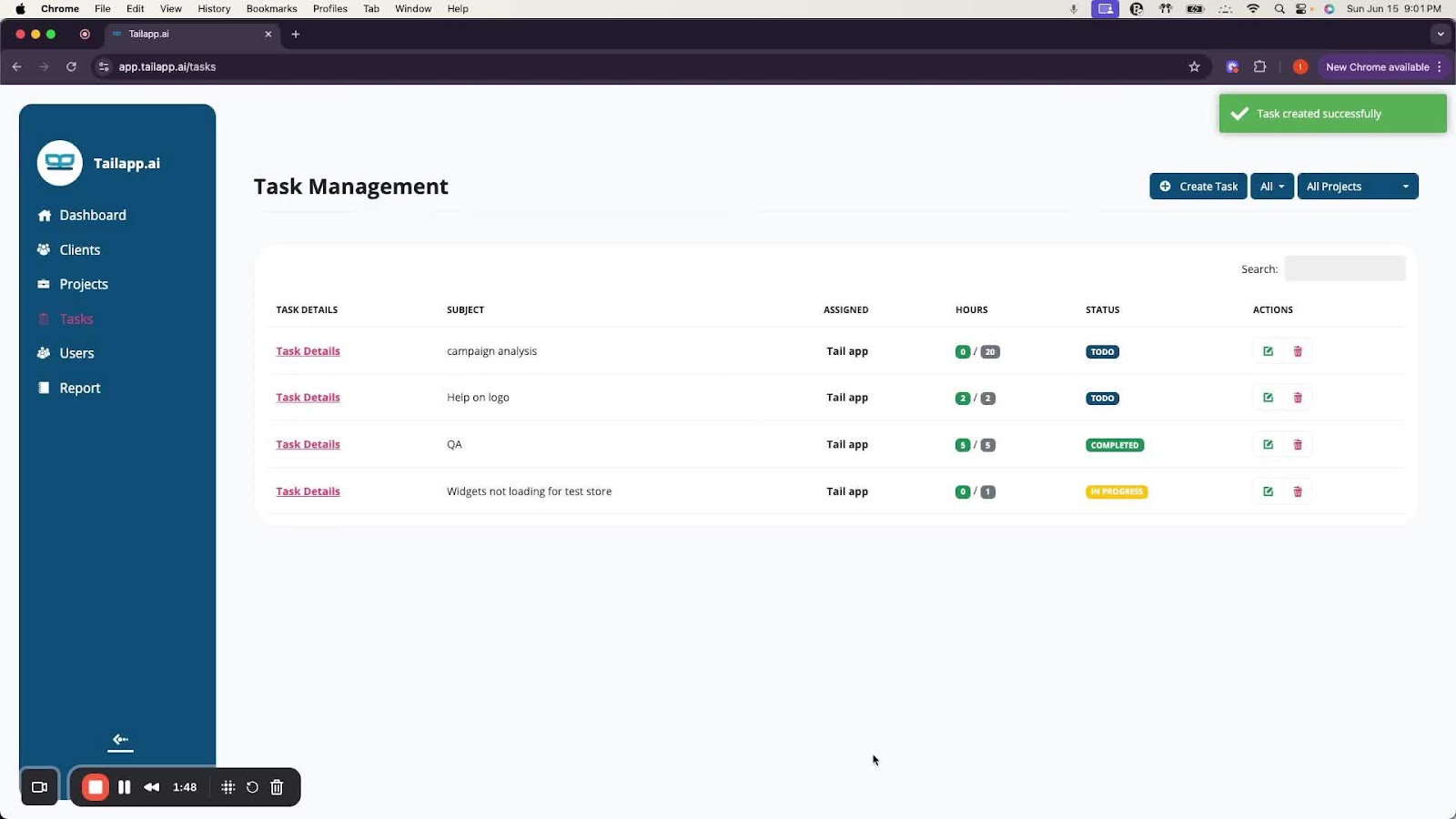Open Bookmarks menu in menu bar

(271, 9)
